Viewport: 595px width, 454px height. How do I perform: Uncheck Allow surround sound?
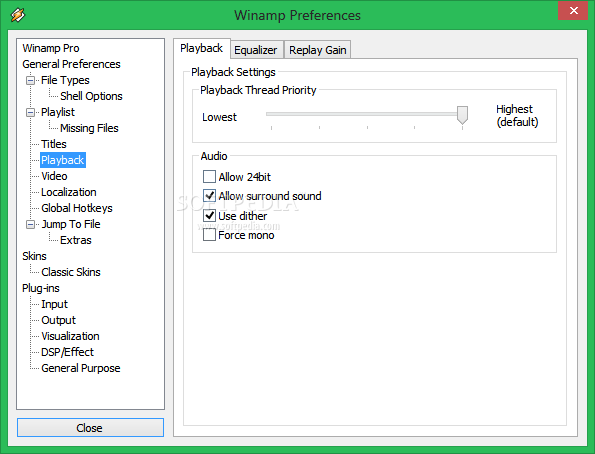click(209, 195)
